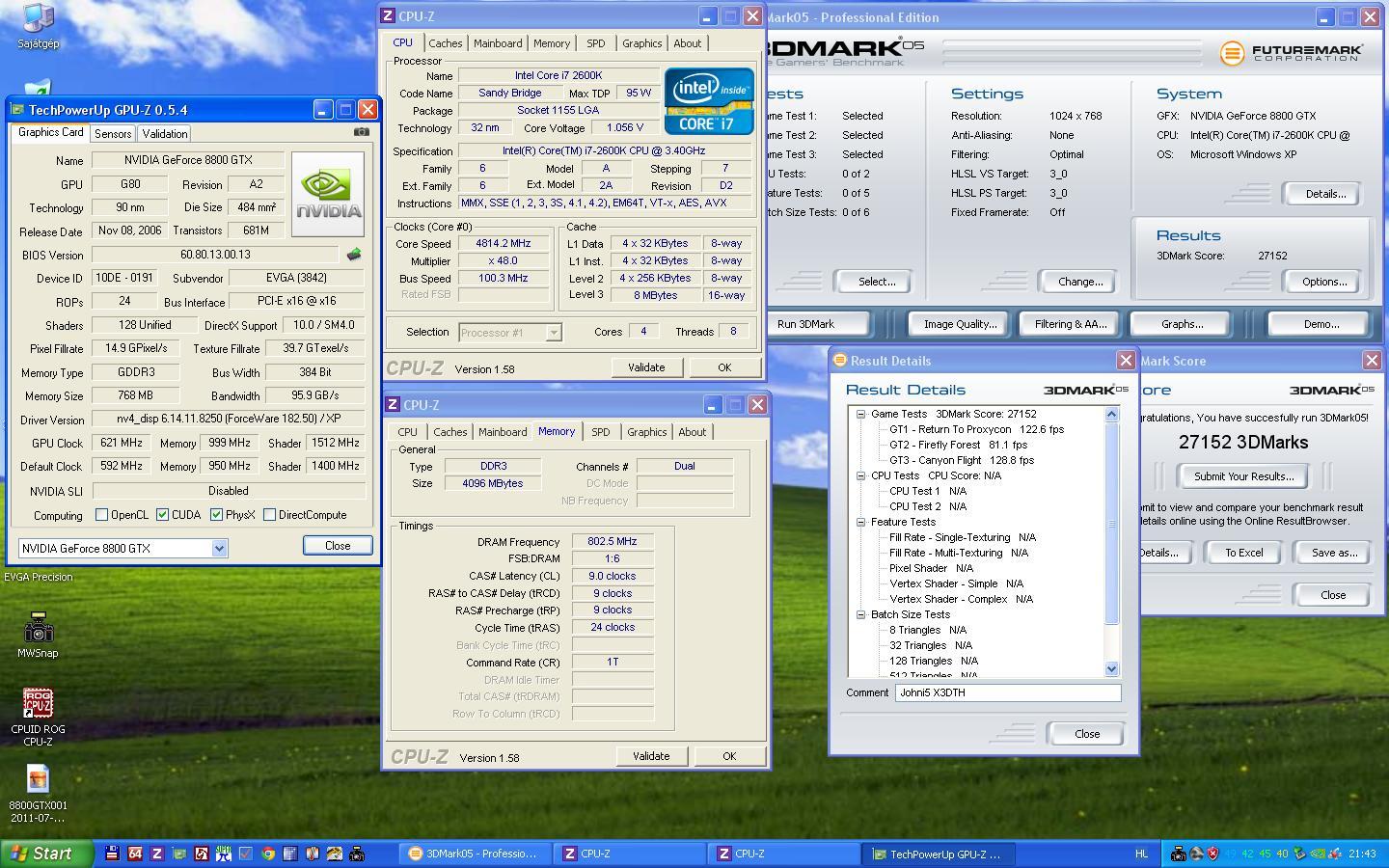Viewport: 1389px width, 868px height.
Task: Click the checkmark quick launch icon
Action: pyautogui.click(x=246, y=854)
